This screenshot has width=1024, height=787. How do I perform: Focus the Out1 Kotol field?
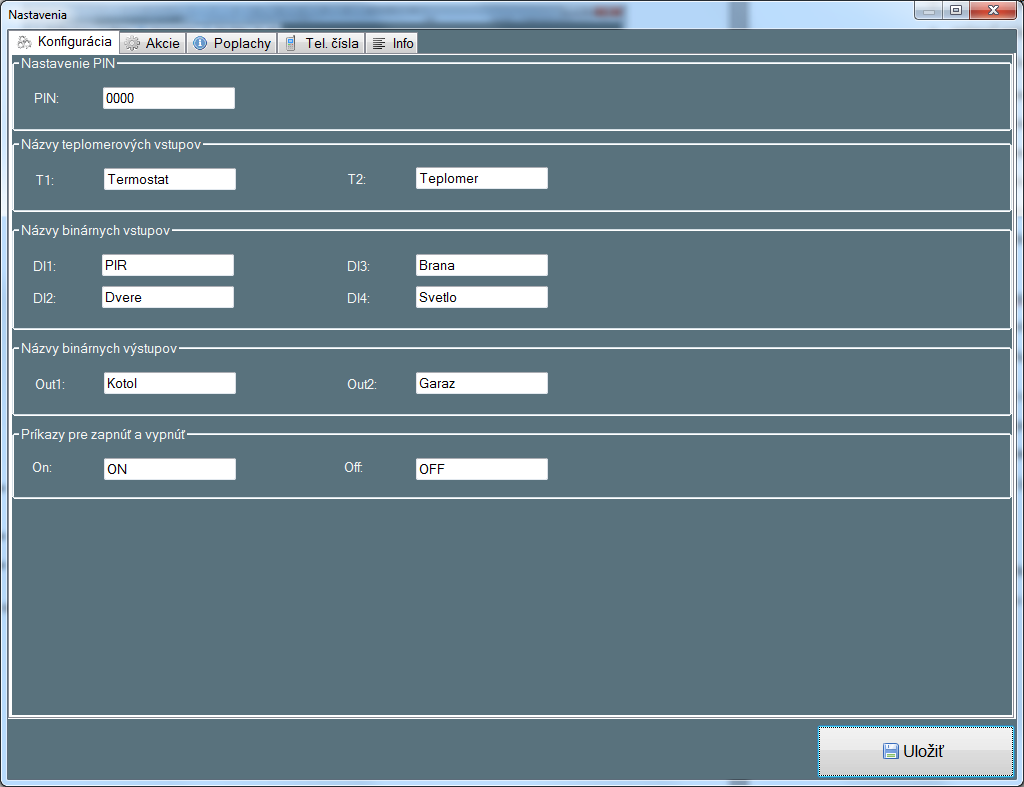(x=170, y=383)
